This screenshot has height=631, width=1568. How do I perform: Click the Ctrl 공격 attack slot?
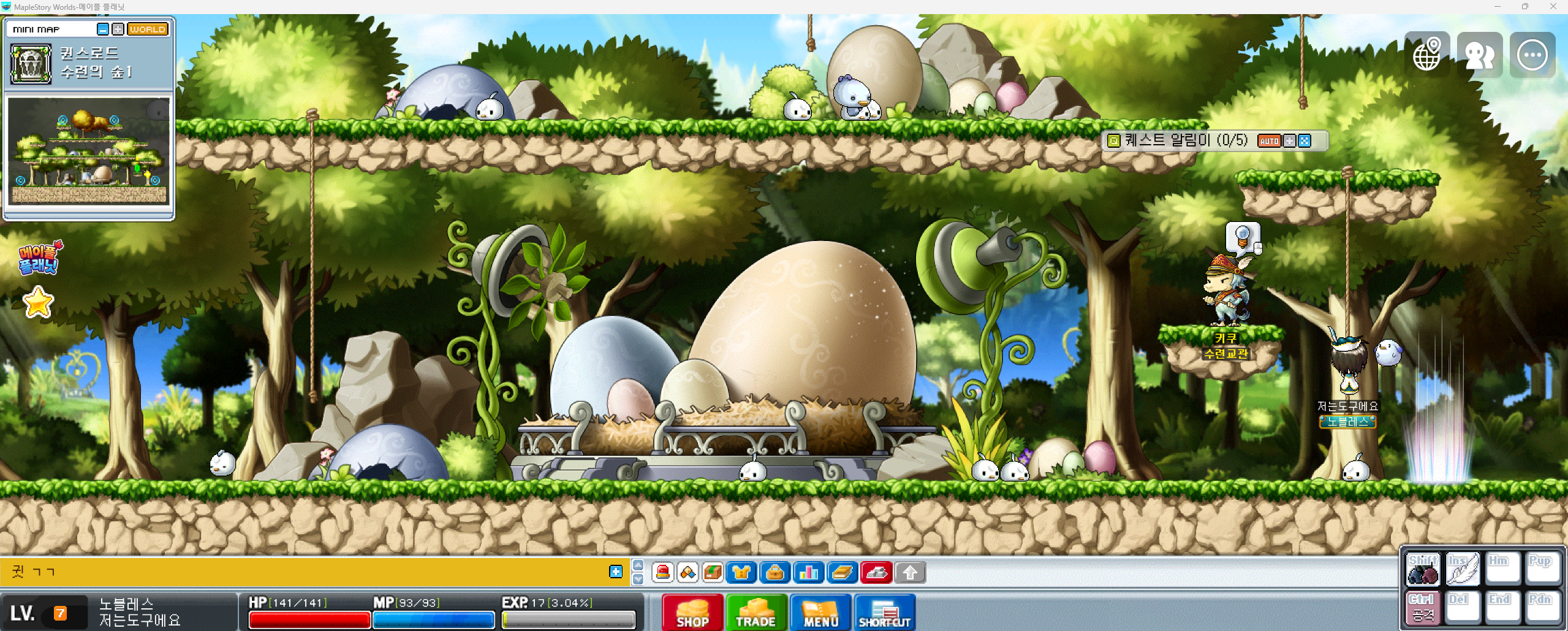(x=1423, y=608)
